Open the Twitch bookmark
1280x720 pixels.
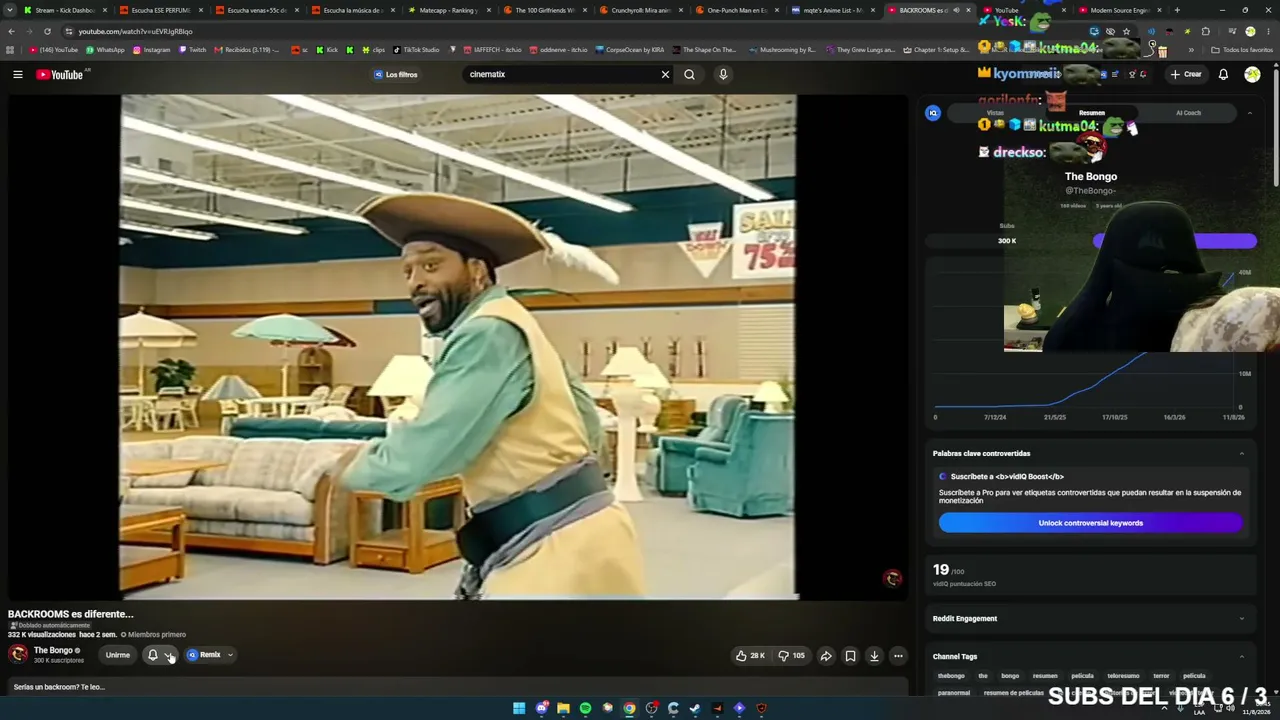192,49
